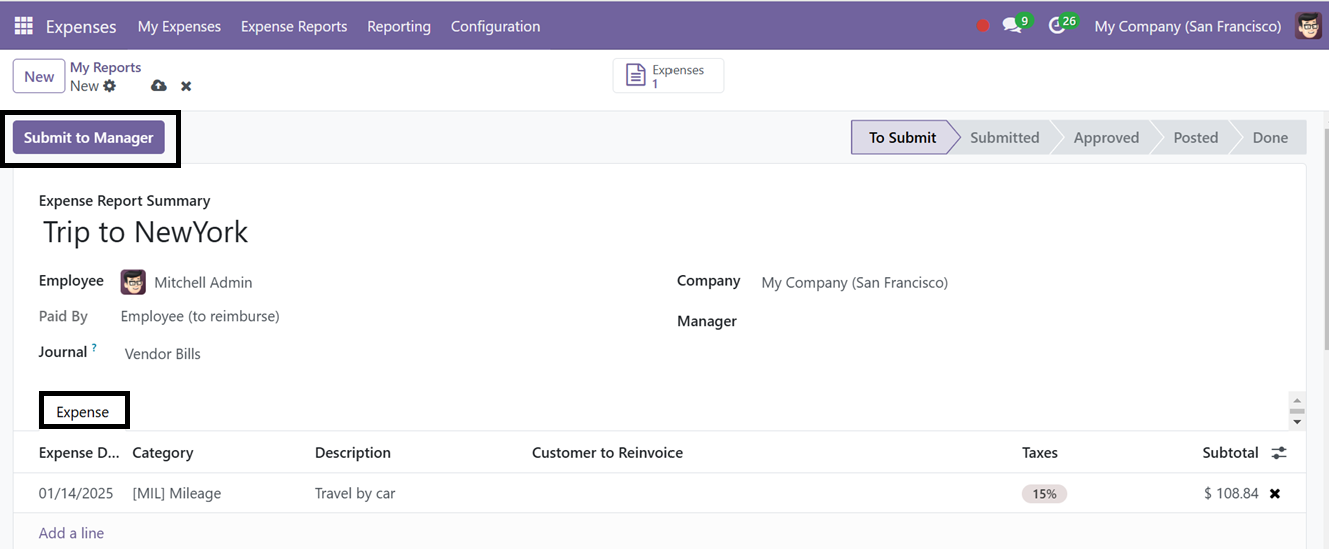
Task: Click Add a line link
Action: pos(71,533)
